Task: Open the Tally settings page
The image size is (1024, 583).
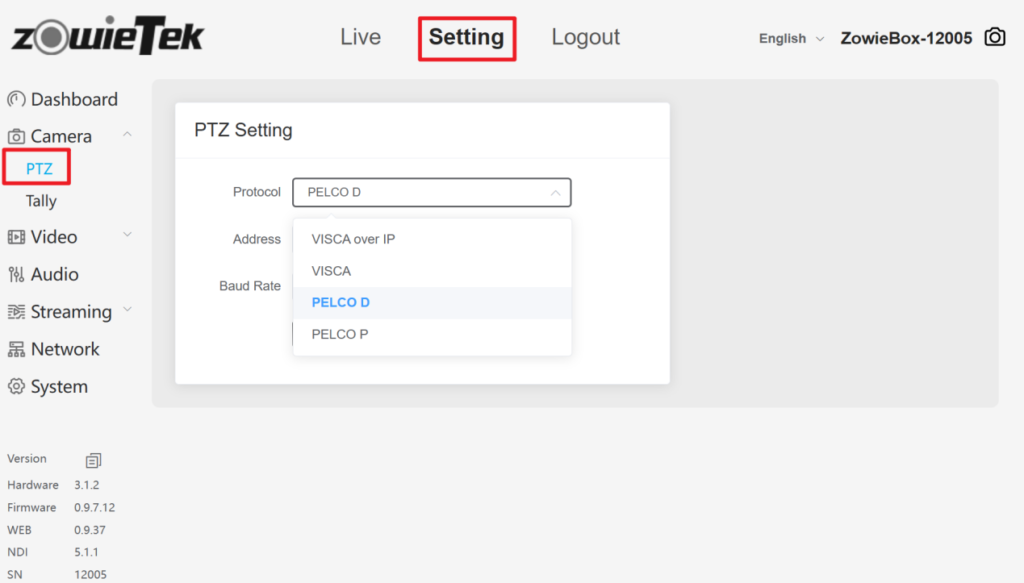Action: [x=41, y=201]
